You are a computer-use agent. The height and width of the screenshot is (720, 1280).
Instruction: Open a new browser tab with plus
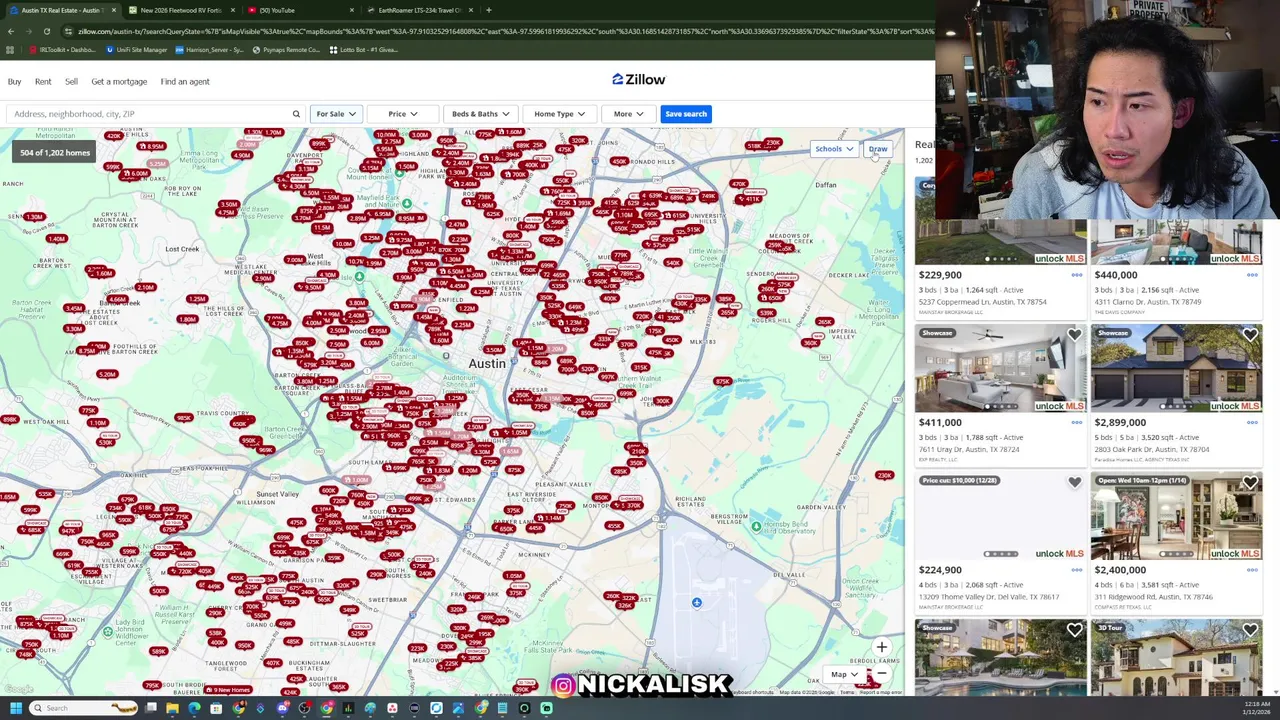pos(488,10)
